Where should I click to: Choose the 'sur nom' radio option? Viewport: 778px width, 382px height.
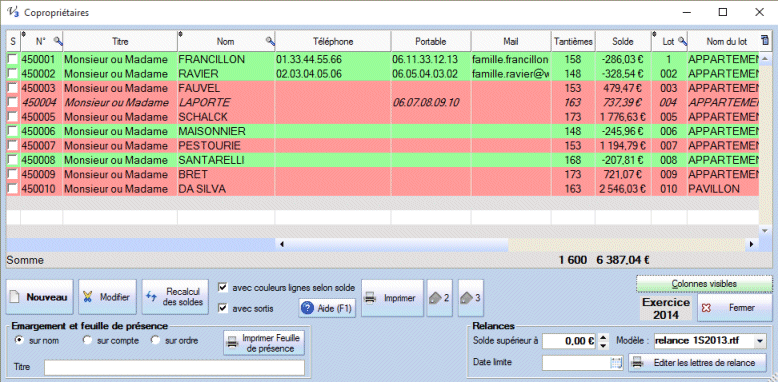20,340
